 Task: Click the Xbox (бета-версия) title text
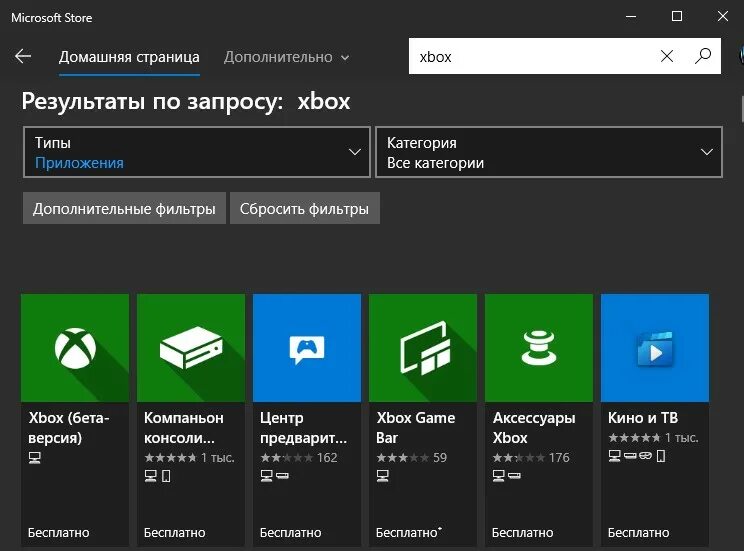point(69,428)
